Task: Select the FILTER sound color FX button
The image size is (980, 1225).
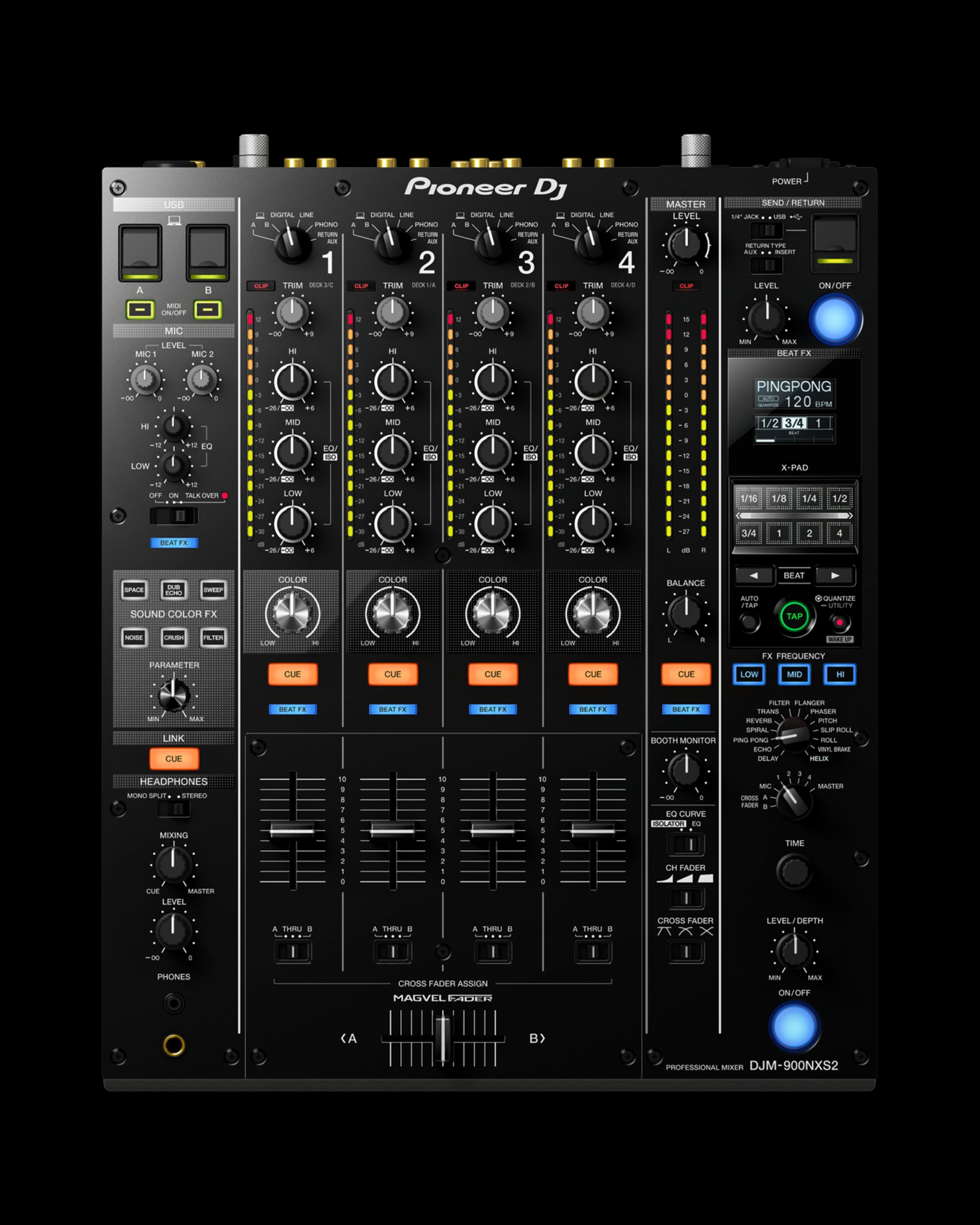Action: coord(213,637)
